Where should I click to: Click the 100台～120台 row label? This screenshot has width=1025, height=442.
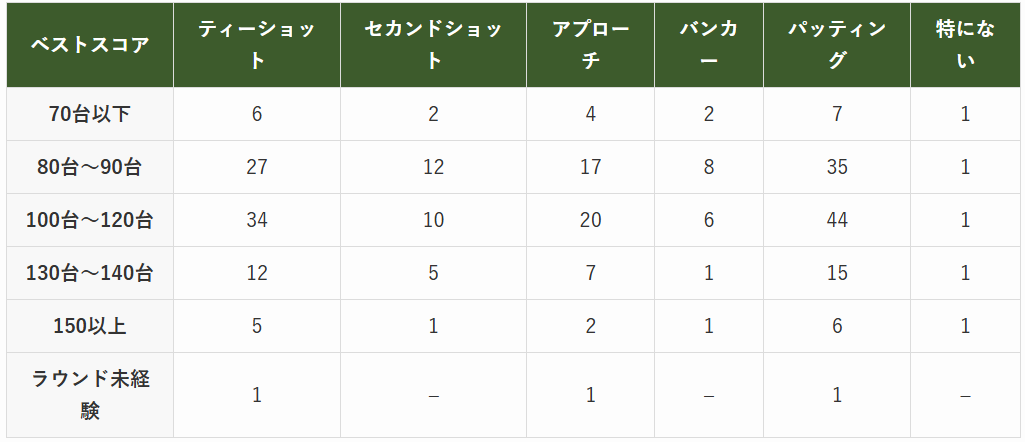[x=90, y=220]
